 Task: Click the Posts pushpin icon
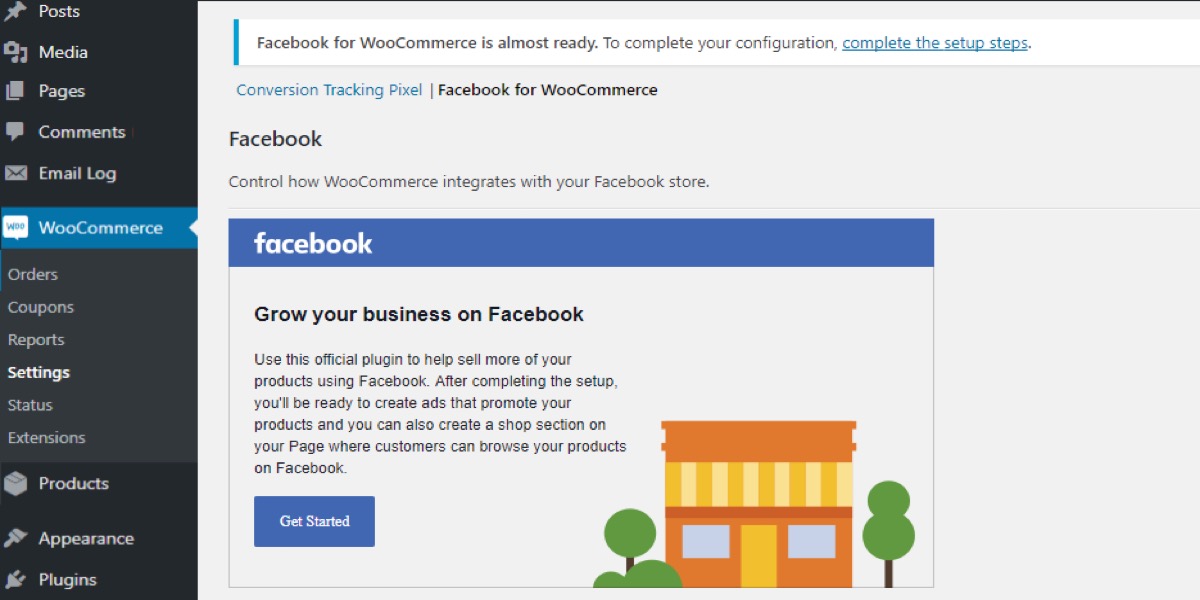[15, 12]
